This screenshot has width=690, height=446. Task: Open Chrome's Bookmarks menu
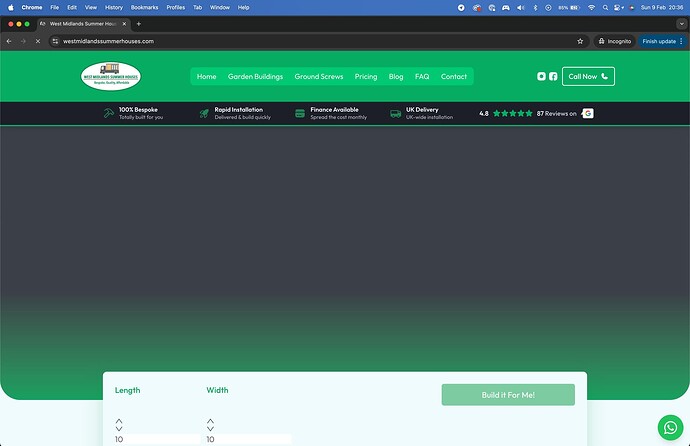144,7
